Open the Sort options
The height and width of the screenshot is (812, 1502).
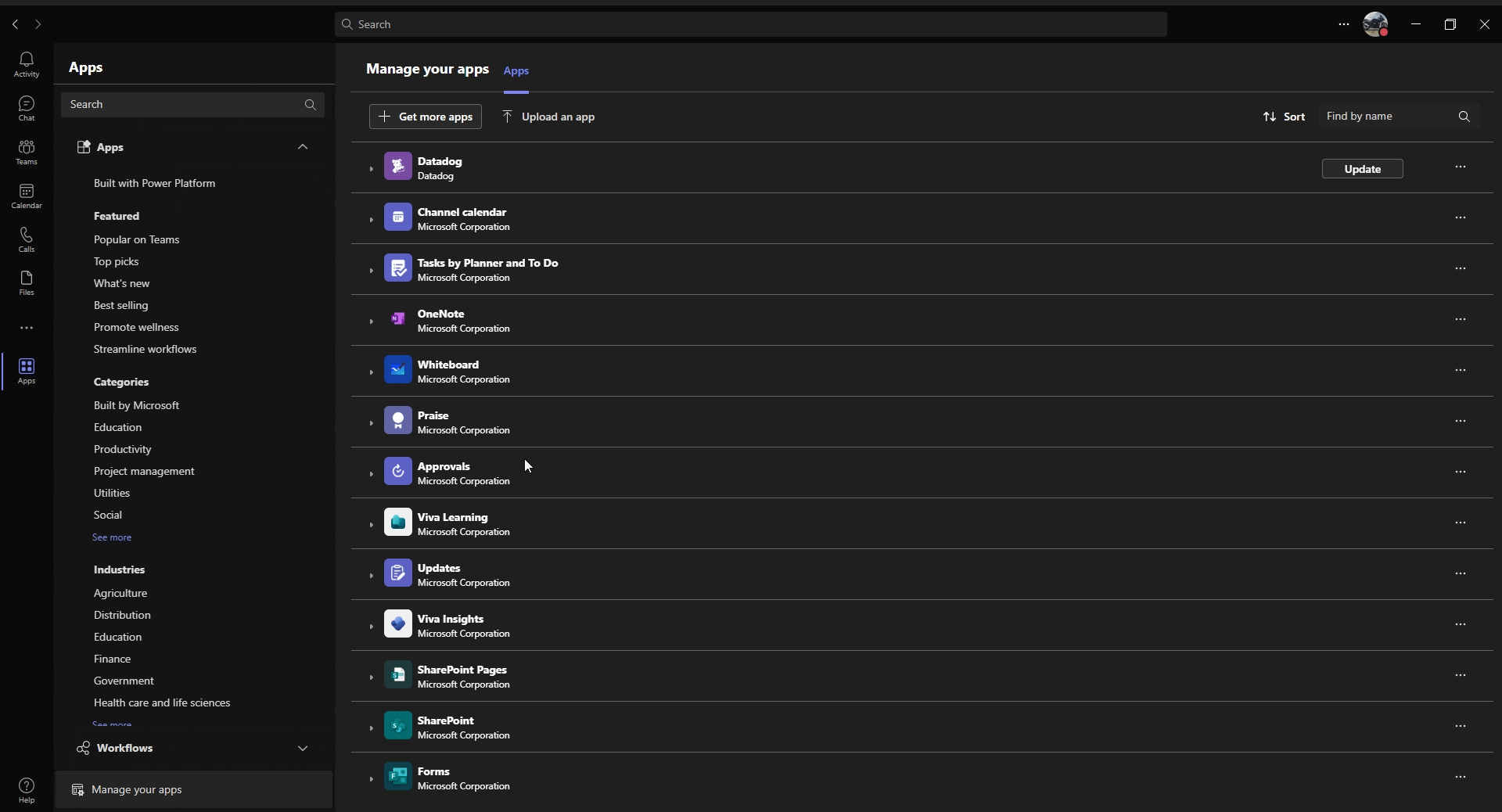coord(1284,117)
